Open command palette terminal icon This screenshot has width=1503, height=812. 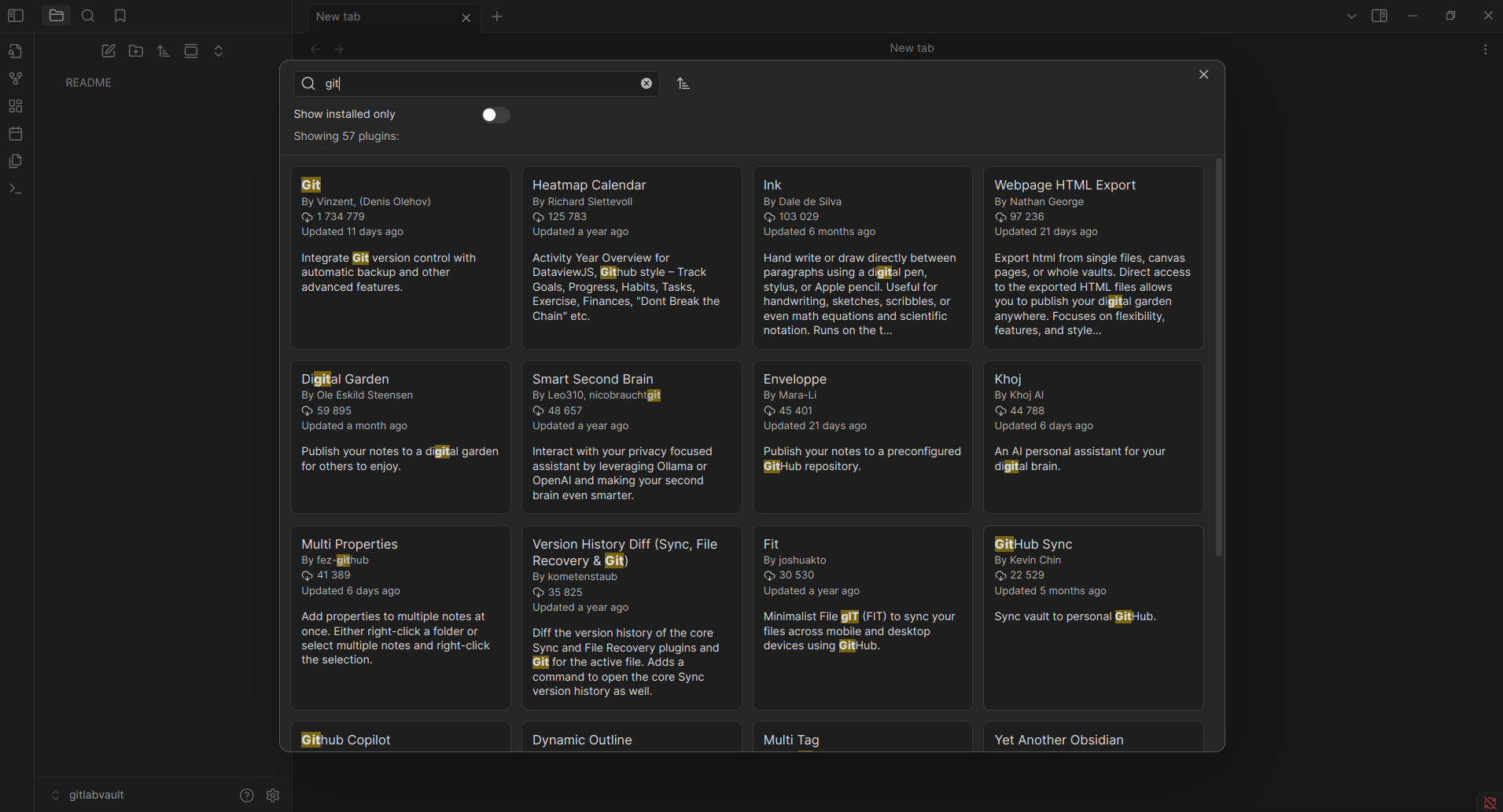pos(16,189)
